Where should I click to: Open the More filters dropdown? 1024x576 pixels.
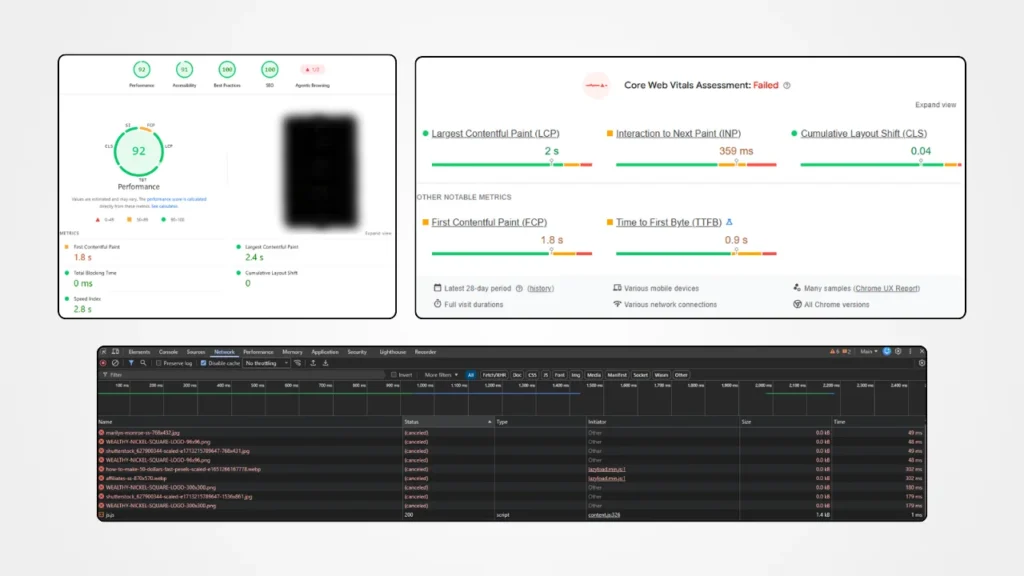point(441,375)
